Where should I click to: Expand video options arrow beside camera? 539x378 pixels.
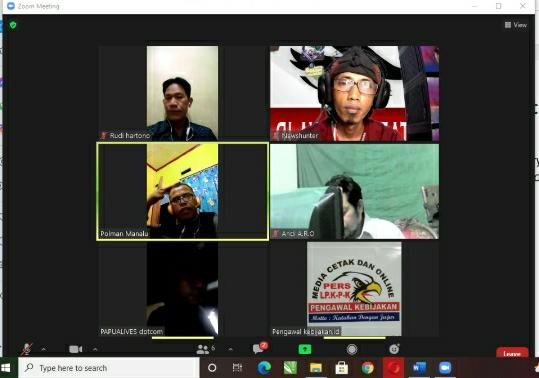coord(95,349)
